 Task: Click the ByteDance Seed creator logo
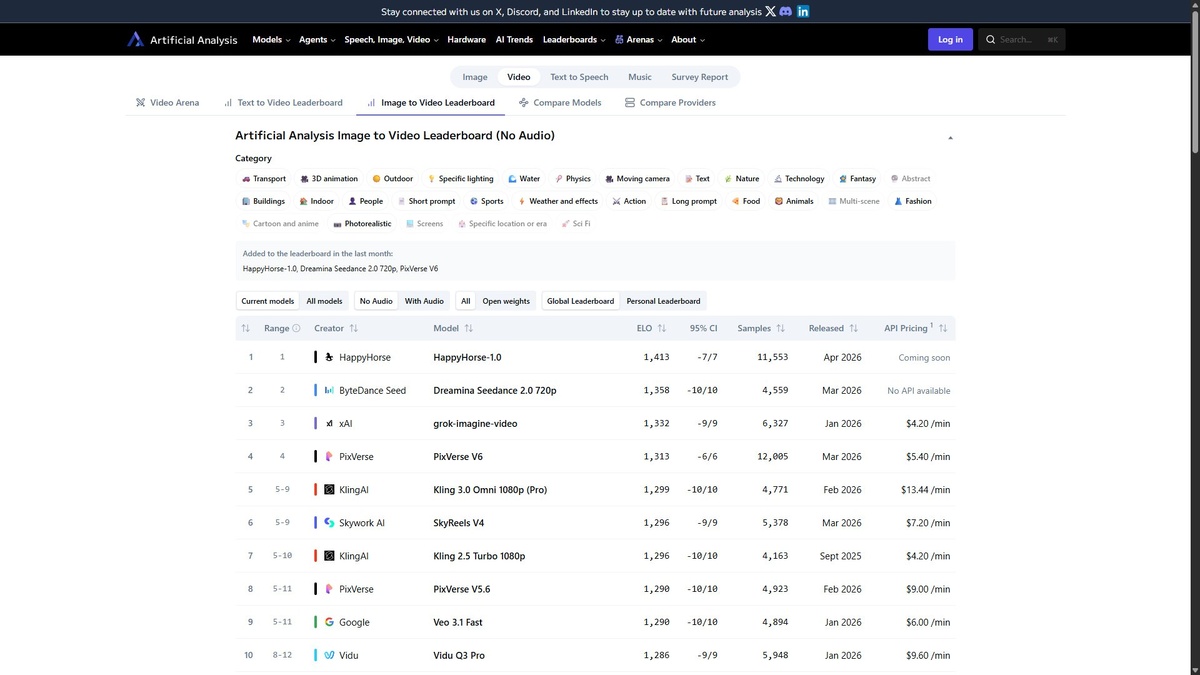(329, 390)
